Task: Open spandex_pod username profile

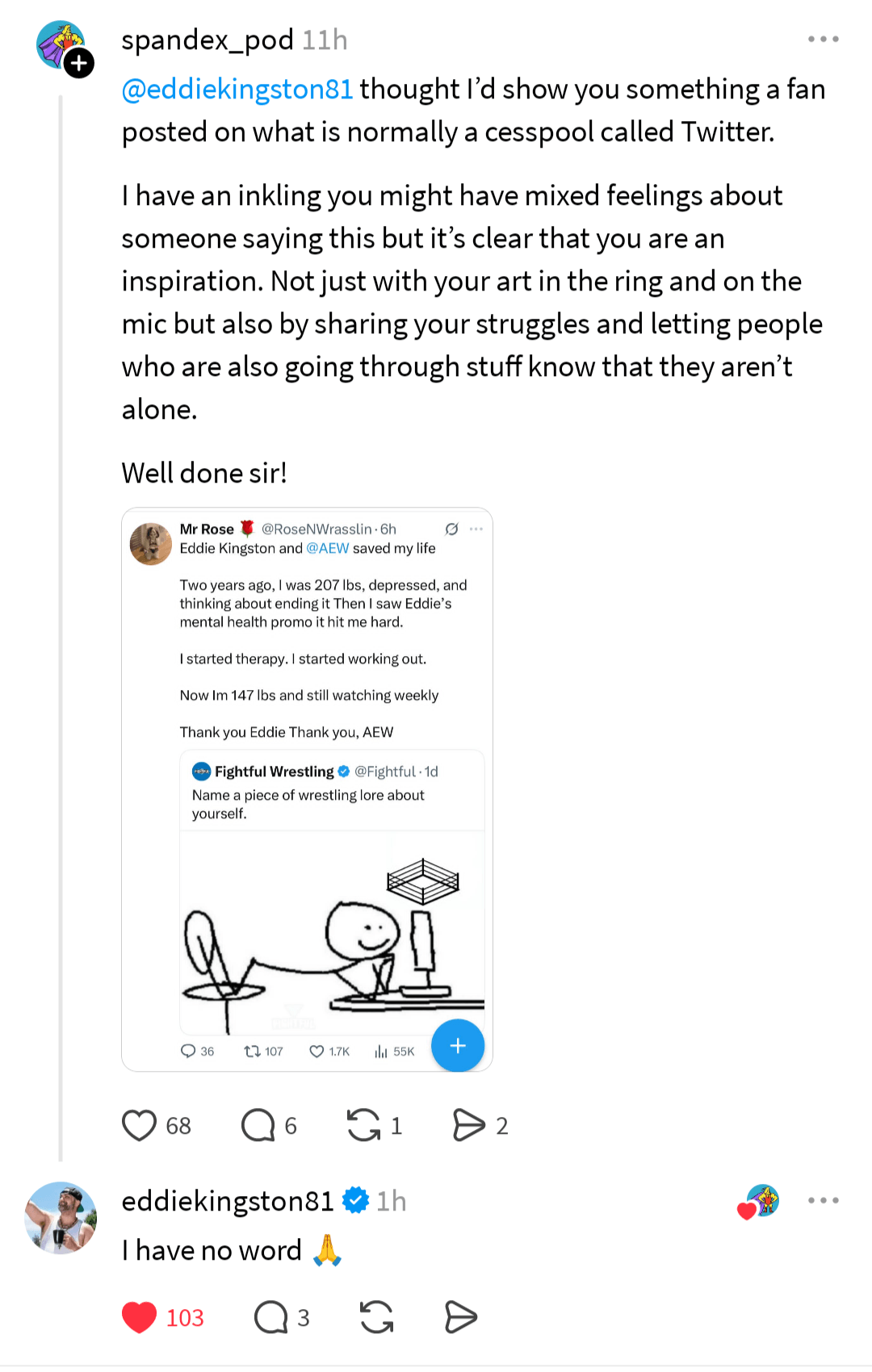Action: (208, 40)
